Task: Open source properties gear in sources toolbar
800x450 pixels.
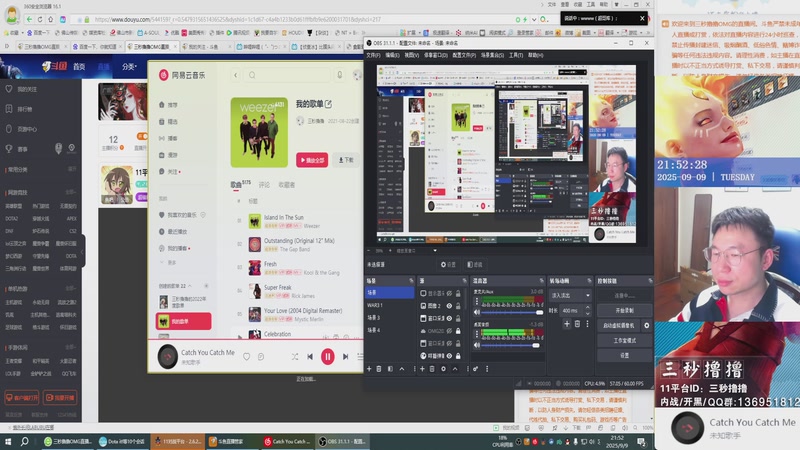Action: 443,369
